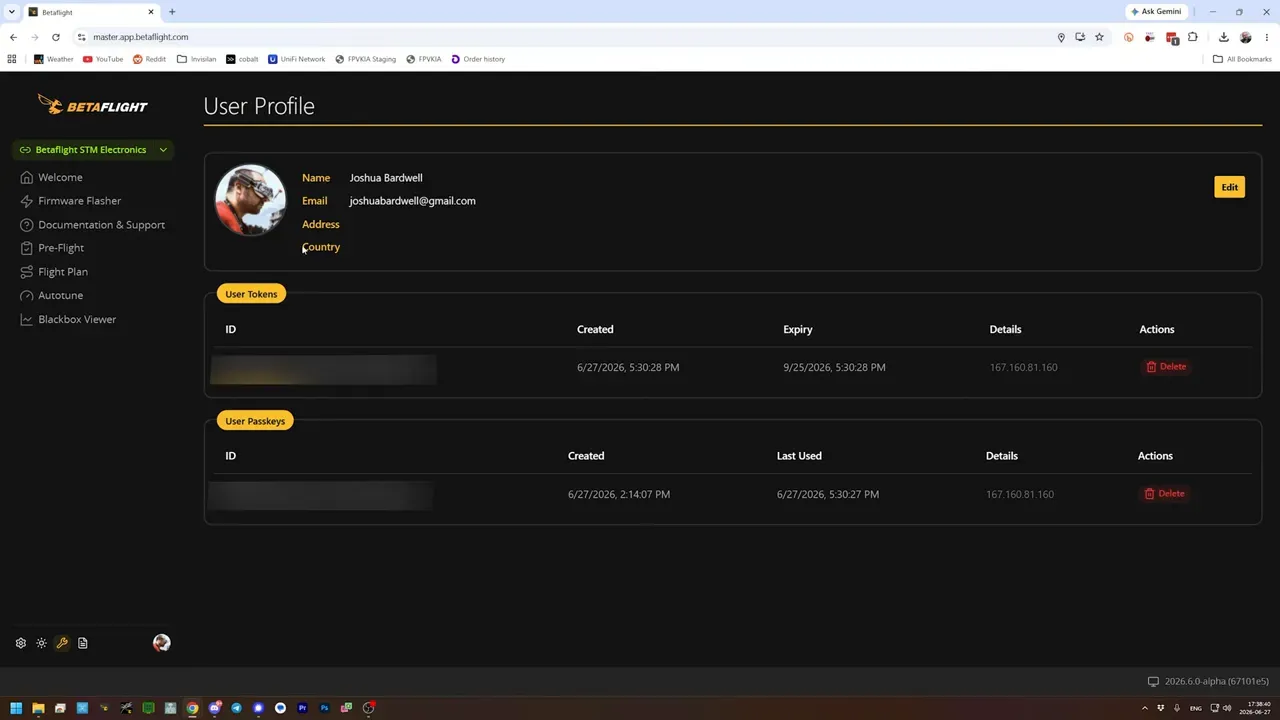Click token details IP 167.160.81.160 in User Tokens
The image size is (1280, 720).
[1023, 367]
